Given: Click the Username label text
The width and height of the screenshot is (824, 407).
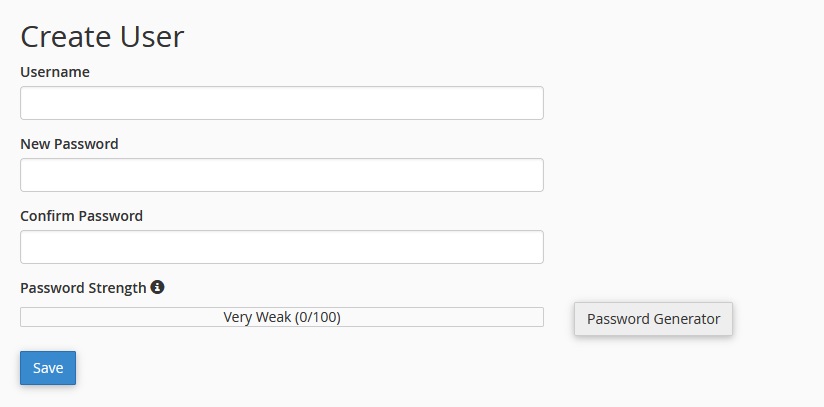Looking at the screenshot, I should pyautogui.click(x=55, y=72).
